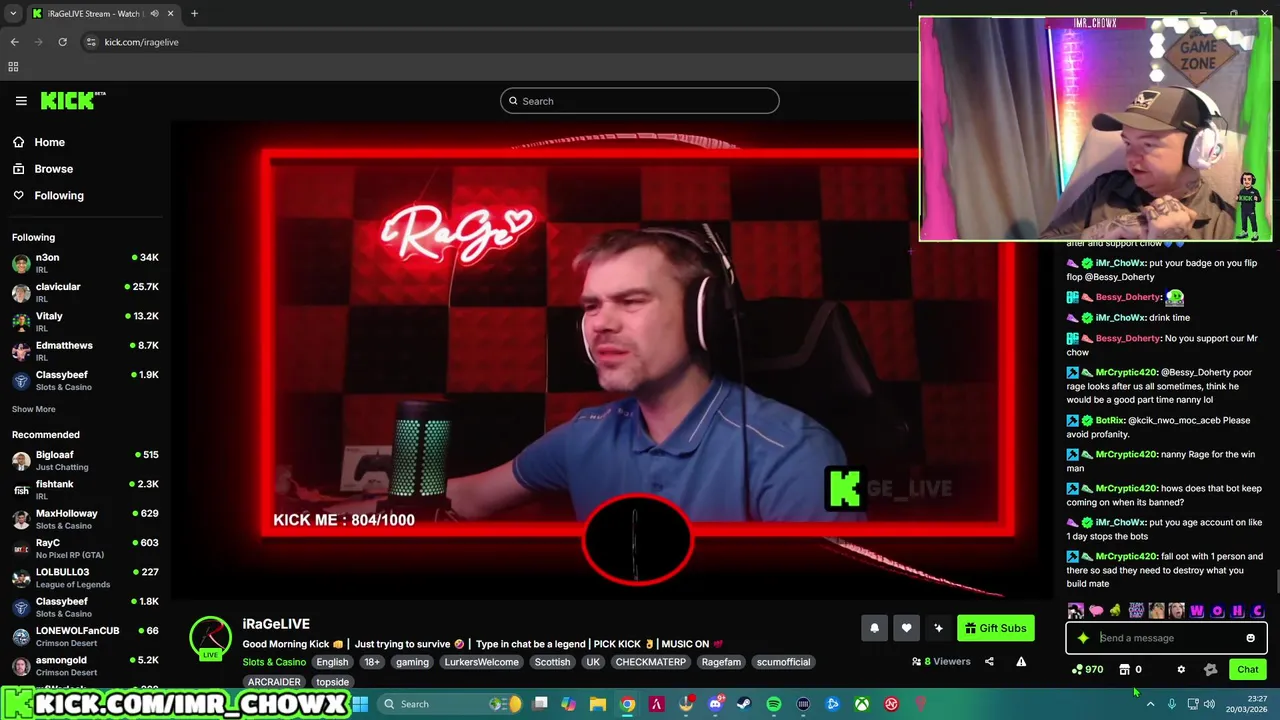Screen dimensions: 1280x720
Task: Focus the Kick search box
Action: [640, 101]
